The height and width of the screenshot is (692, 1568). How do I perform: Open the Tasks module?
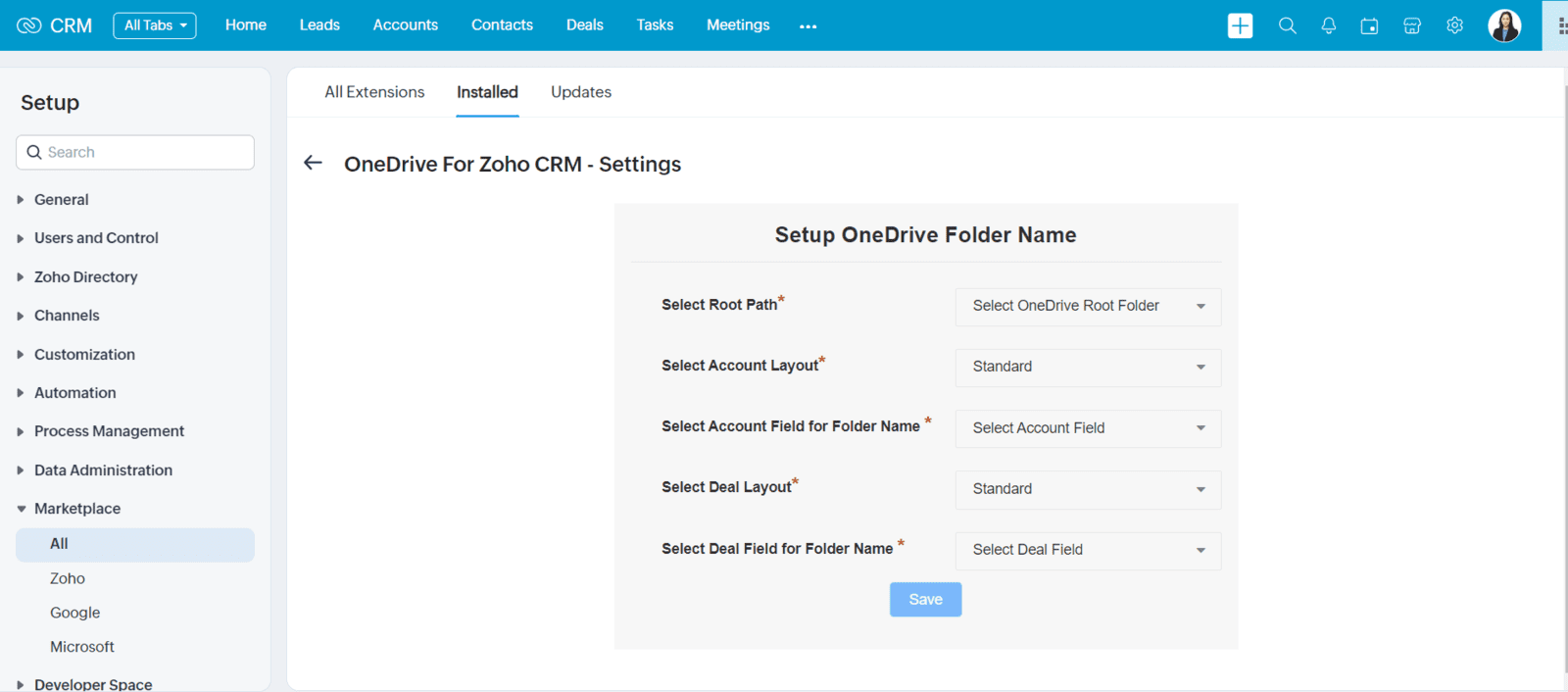(655, 25)
